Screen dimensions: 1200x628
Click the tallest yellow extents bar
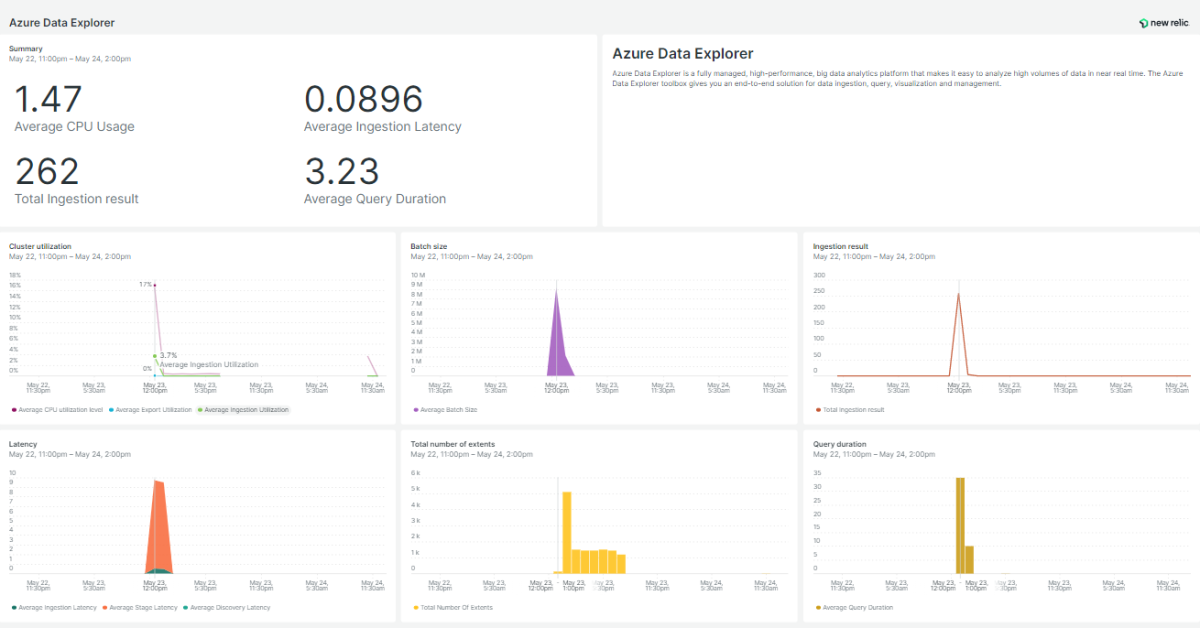coord(567,532)
